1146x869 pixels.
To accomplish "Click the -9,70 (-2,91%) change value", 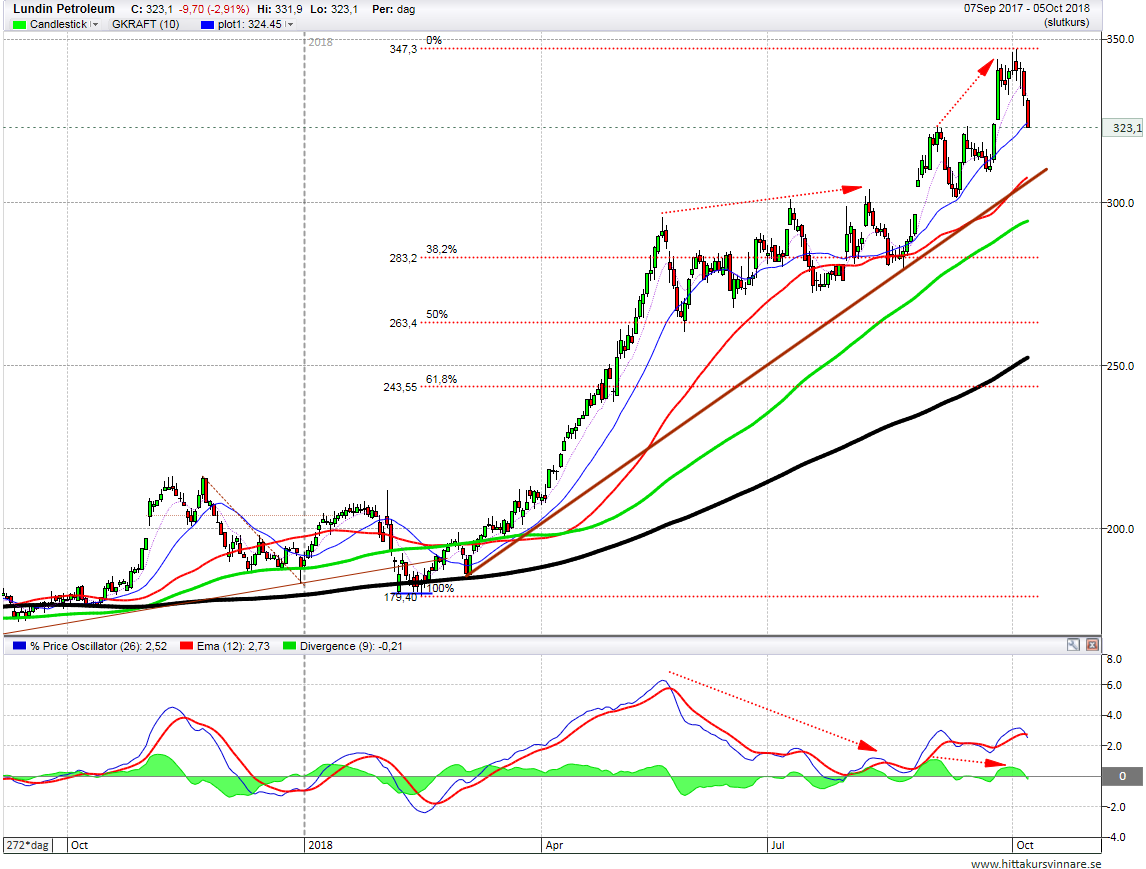I will 214,10.
